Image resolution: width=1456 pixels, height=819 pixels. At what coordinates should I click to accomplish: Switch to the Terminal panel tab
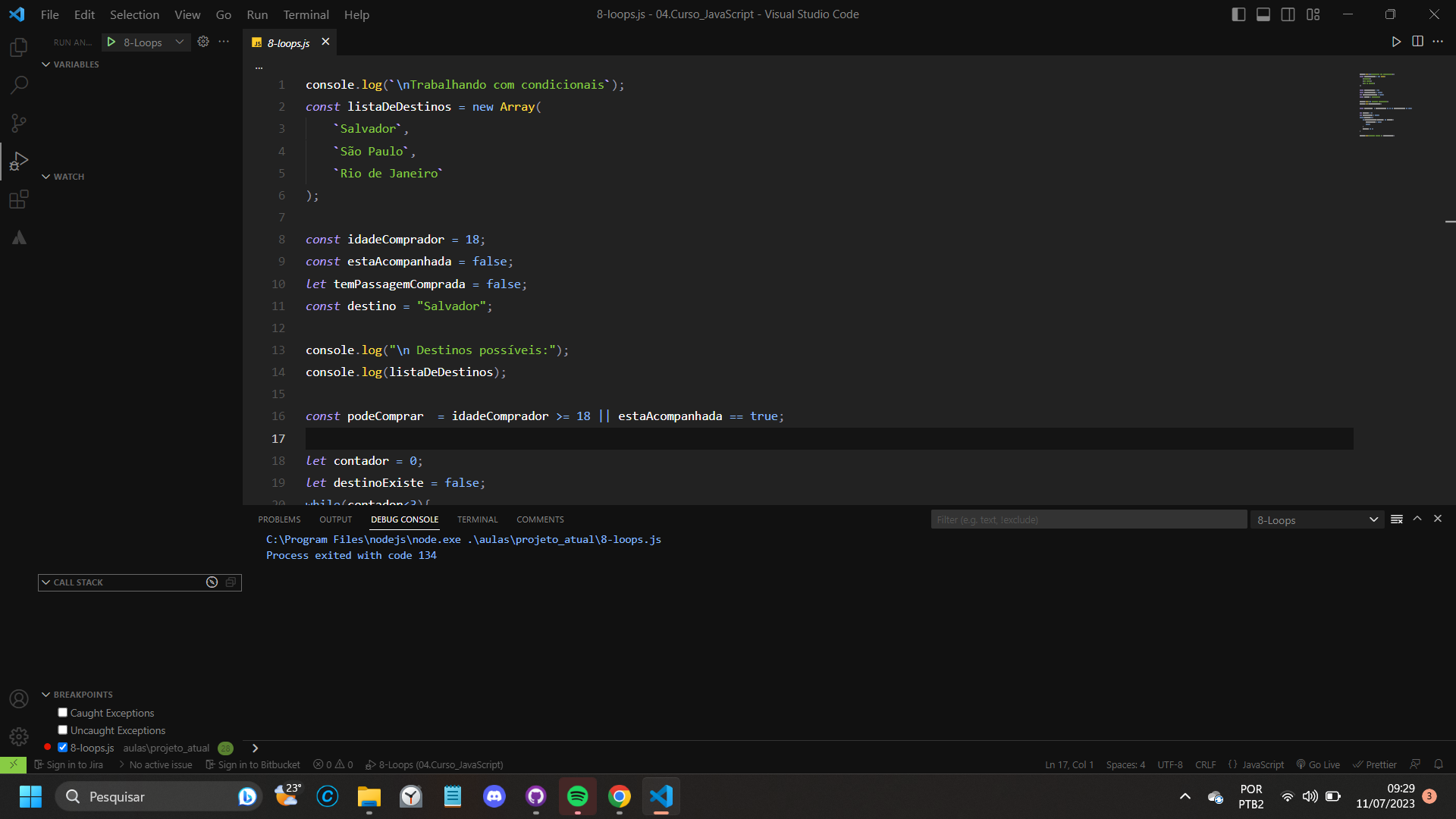(x=478, y=519)
